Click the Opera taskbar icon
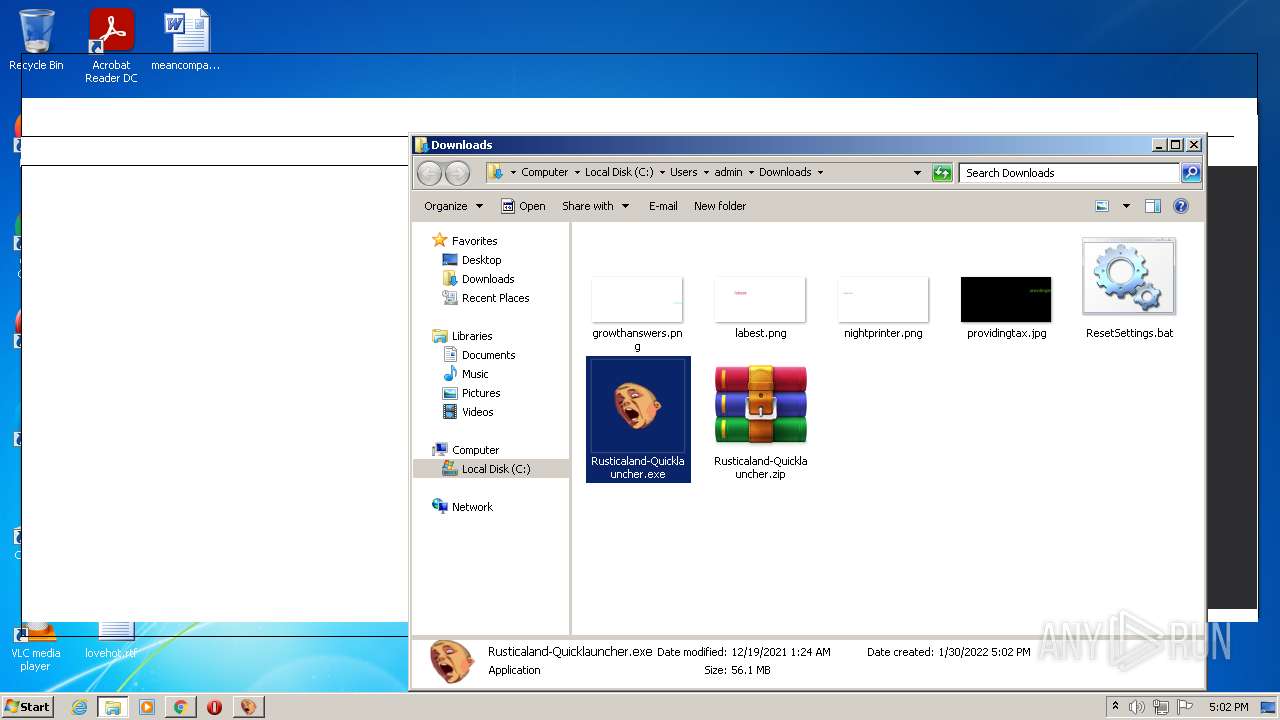 (214, 707)
